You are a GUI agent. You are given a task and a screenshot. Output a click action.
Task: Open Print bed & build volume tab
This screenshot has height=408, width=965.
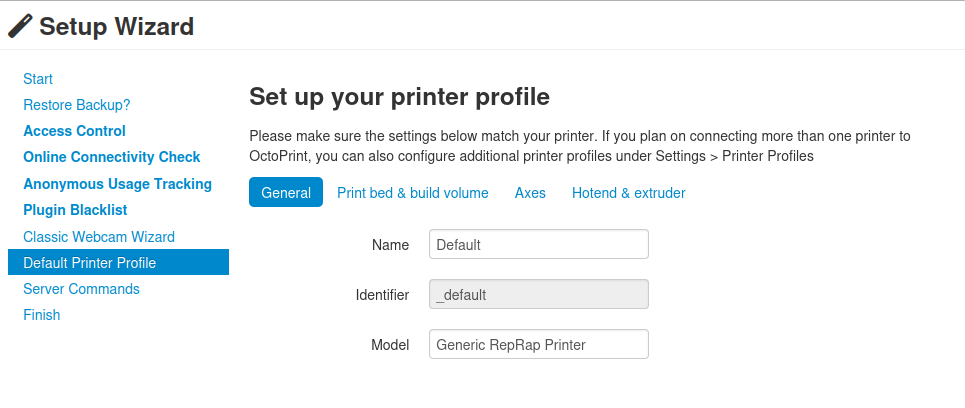[413, 193]
